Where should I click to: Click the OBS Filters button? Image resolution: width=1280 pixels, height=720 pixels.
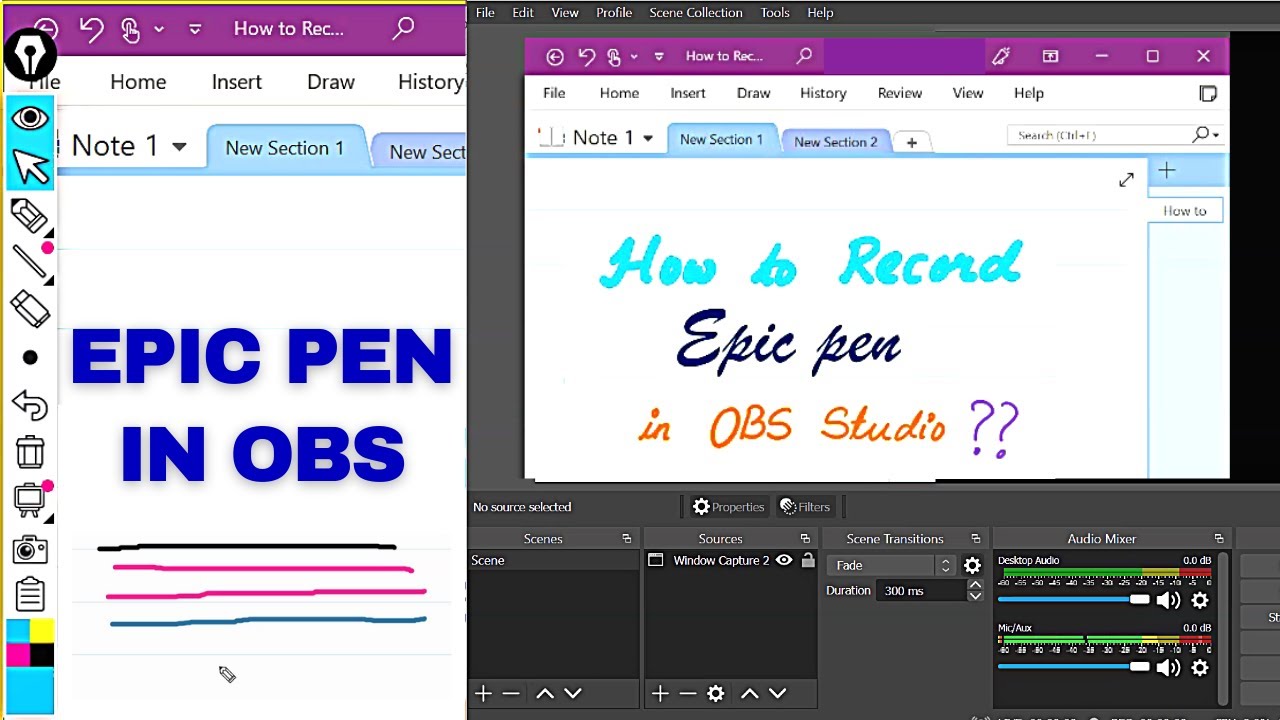(805, 507)
